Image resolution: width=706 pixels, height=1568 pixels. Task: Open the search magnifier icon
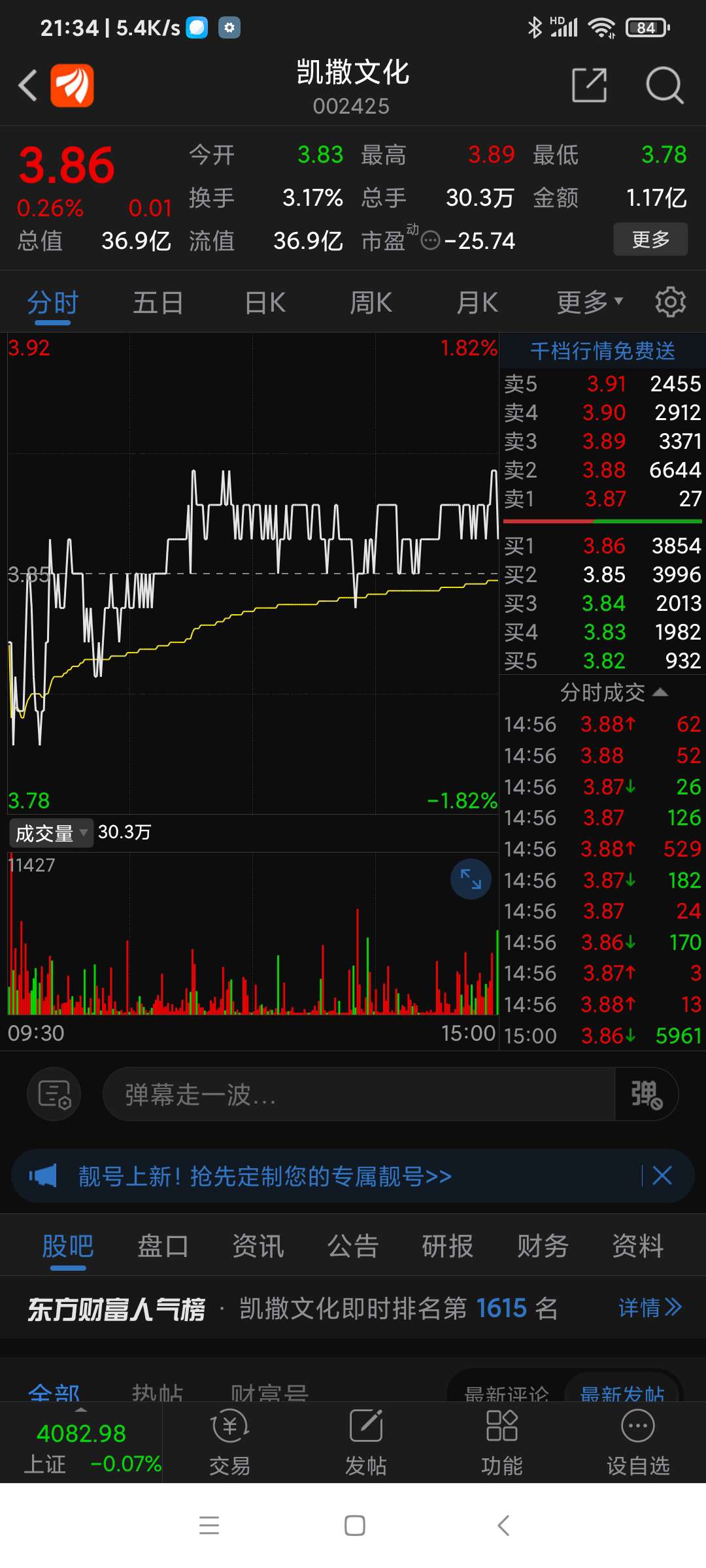[664, 85]
